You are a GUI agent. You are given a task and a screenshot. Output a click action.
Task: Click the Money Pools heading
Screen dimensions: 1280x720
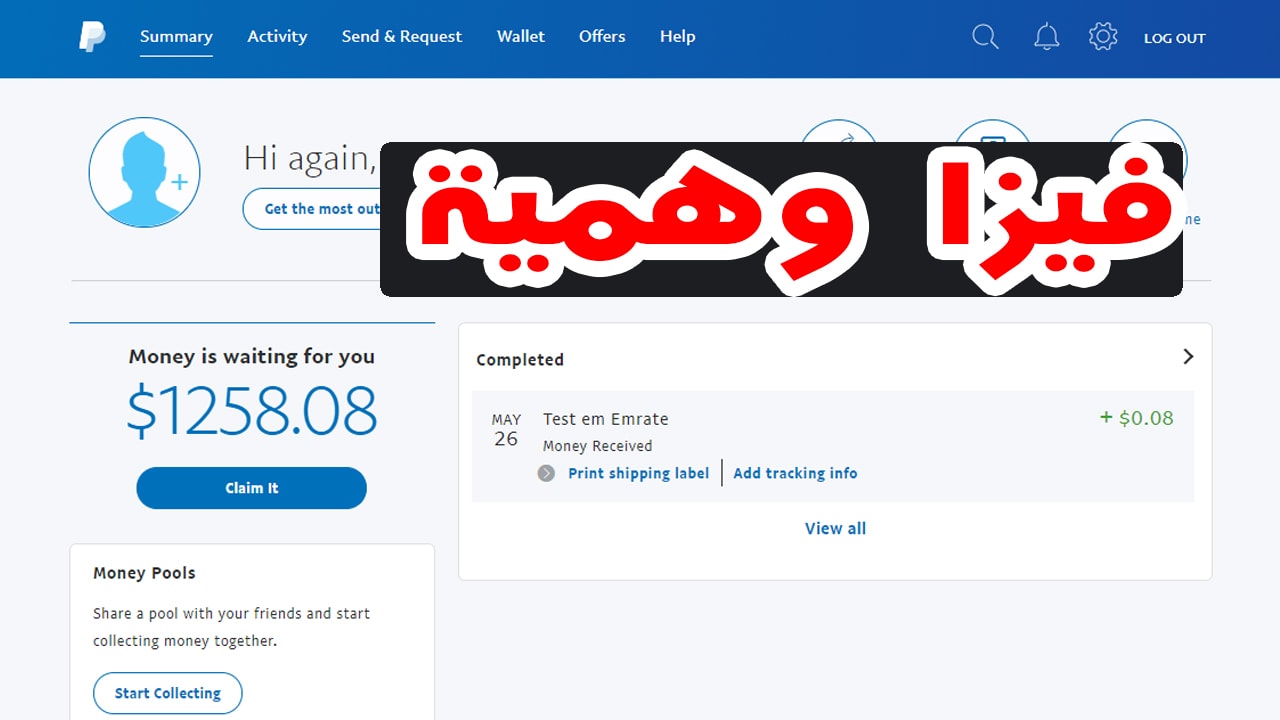point(144,573)
